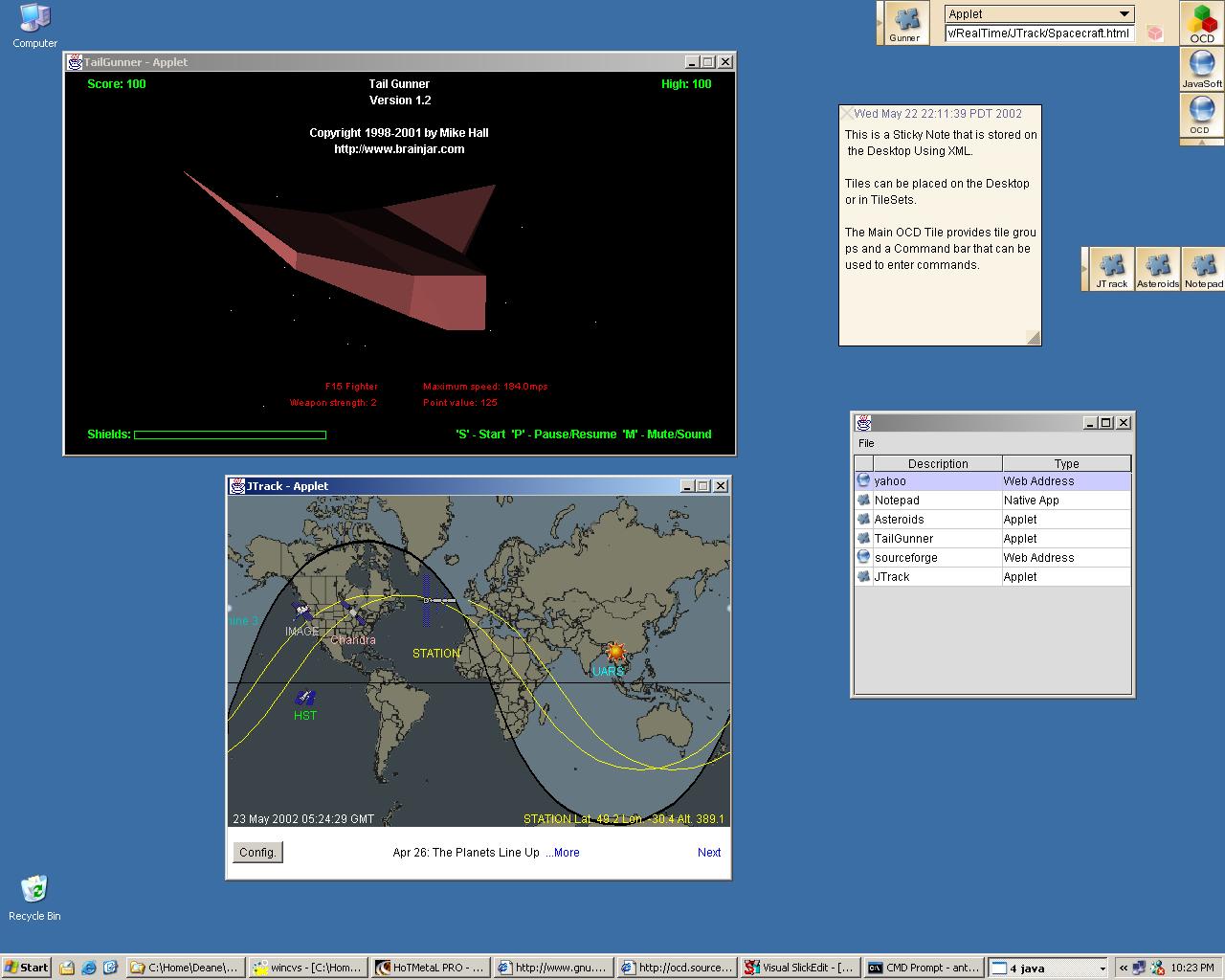Viewport: 1225px width, 980px height.
Task: Expand the Applet type dropdown
Action: (x=1125, y=13)
